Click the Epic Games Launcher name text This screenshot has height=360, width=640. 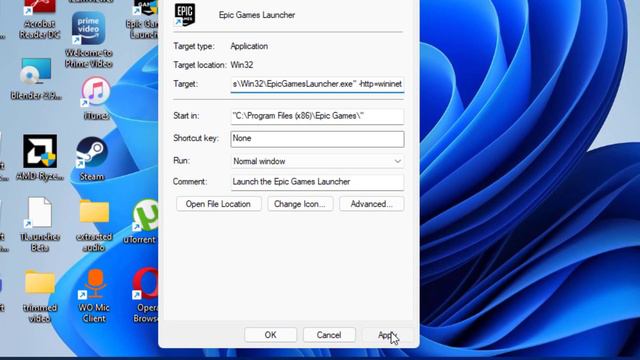257,15
